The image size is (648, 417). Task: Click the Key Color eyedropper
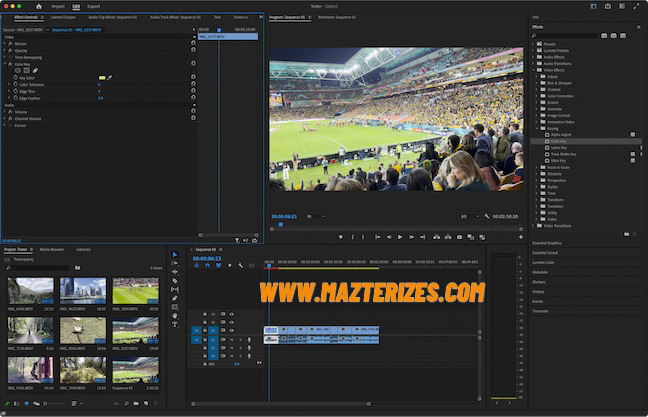(110, 77)
